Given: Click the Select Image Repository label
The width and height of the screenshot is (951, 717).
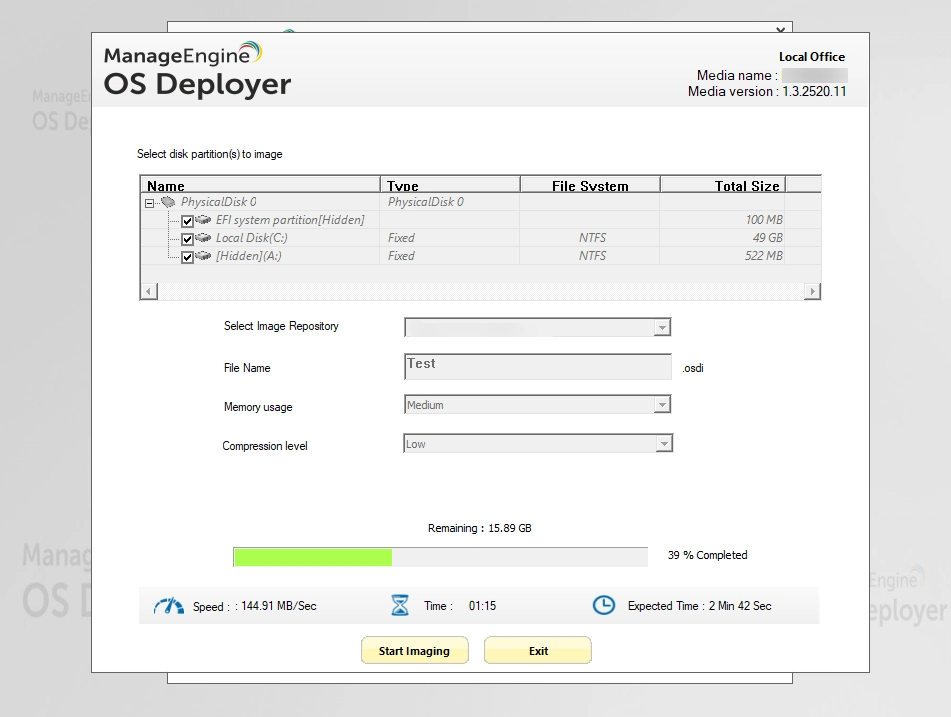Looking at the screenshot, I should (x=281, y=326).
